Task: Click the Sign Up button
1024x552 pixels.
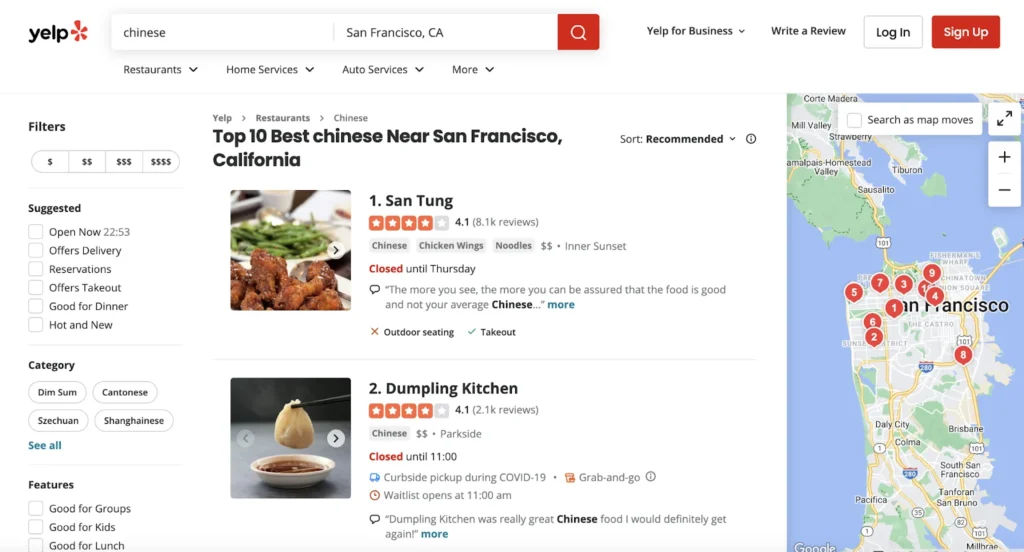Action: point(965,32)
